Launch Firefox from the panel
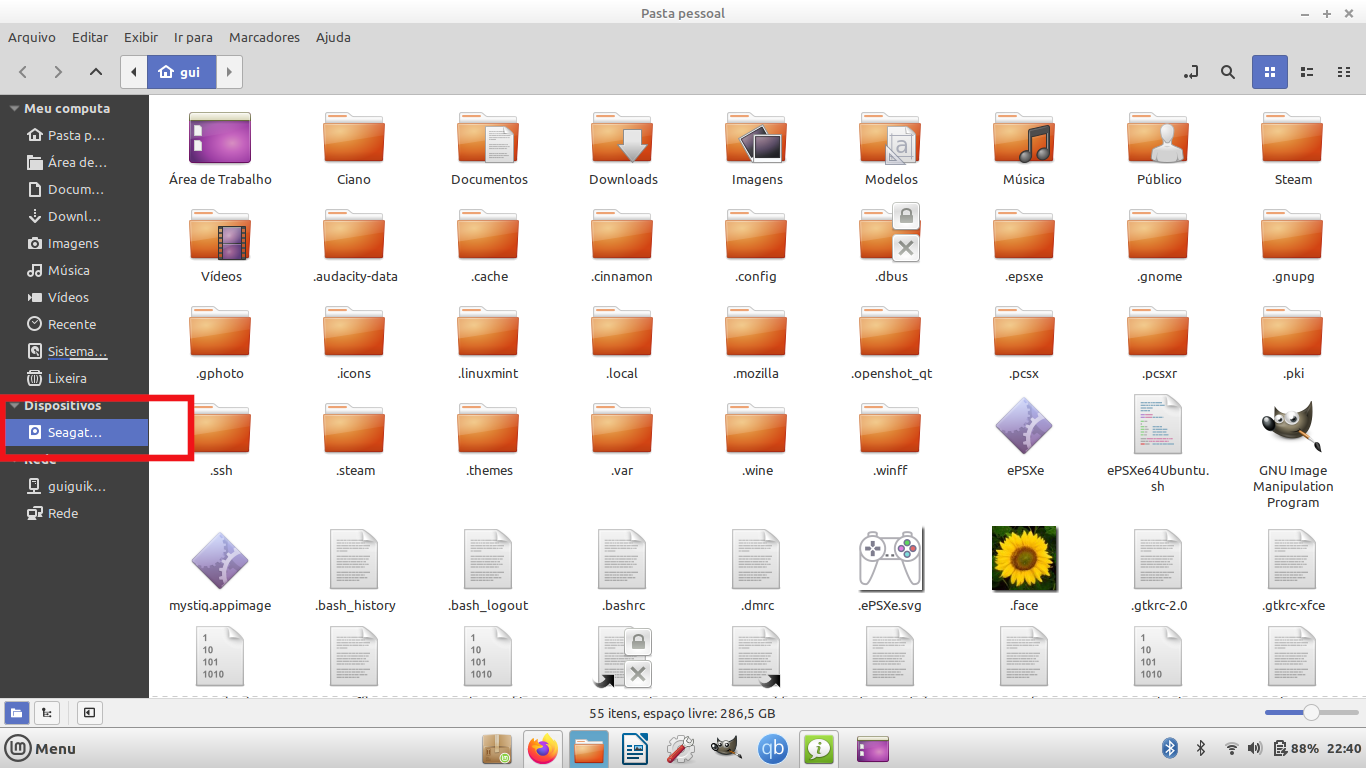The height and width of the screenshot is (768, 1366). coord(543,748)
